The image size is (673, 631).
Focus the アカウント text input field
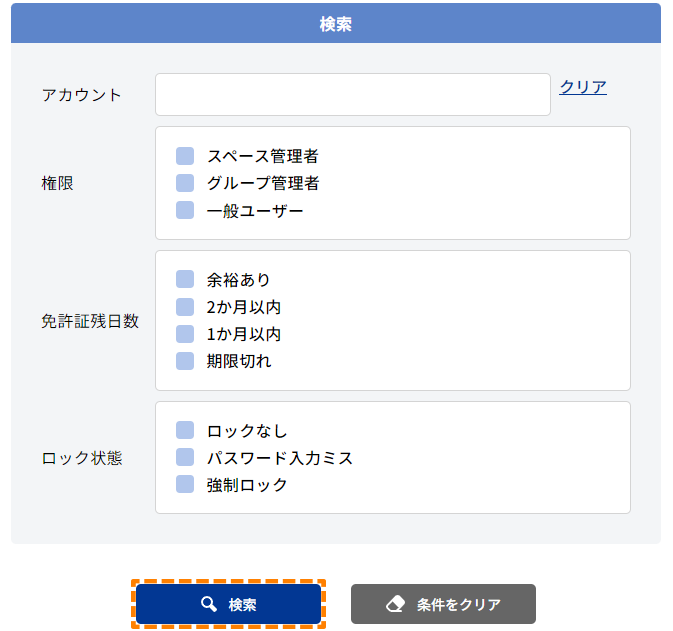[x=353, y=94]
